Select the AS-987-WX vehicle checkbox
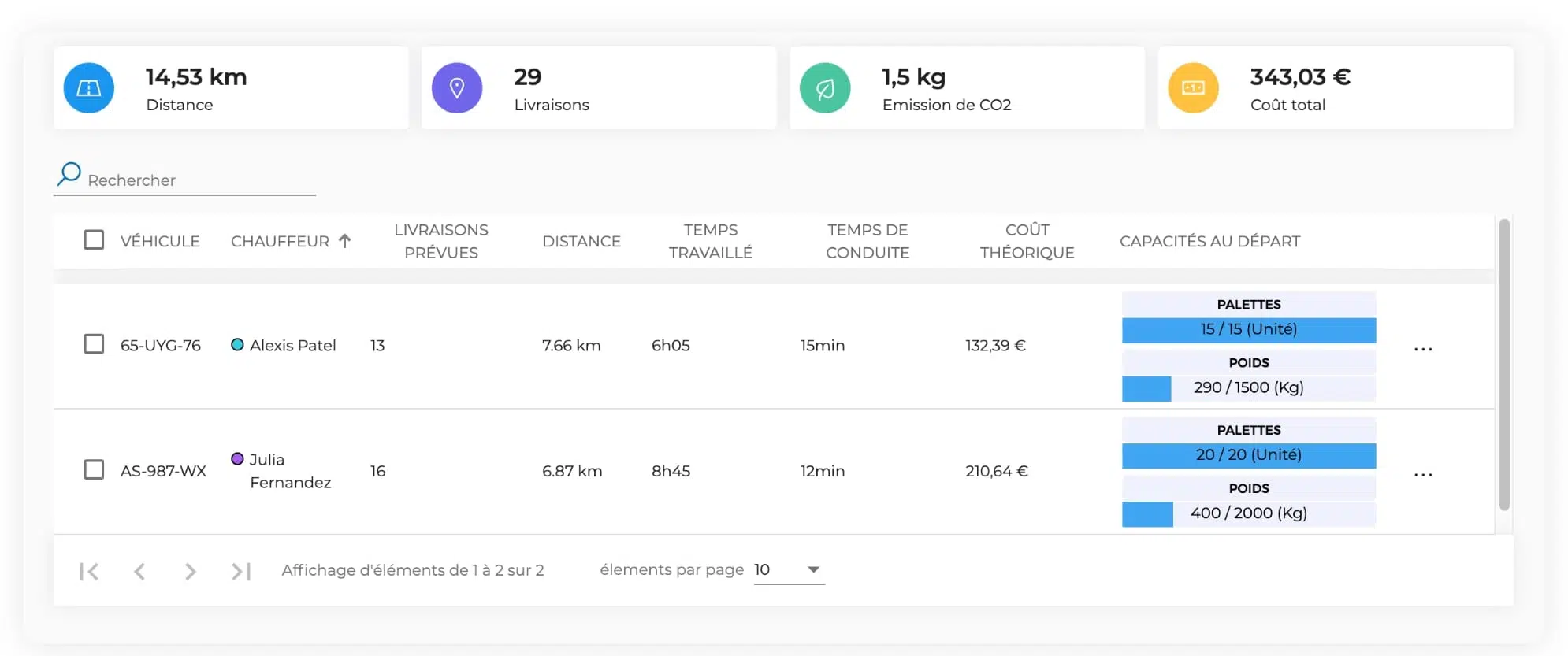 click(x=94, y=469)
